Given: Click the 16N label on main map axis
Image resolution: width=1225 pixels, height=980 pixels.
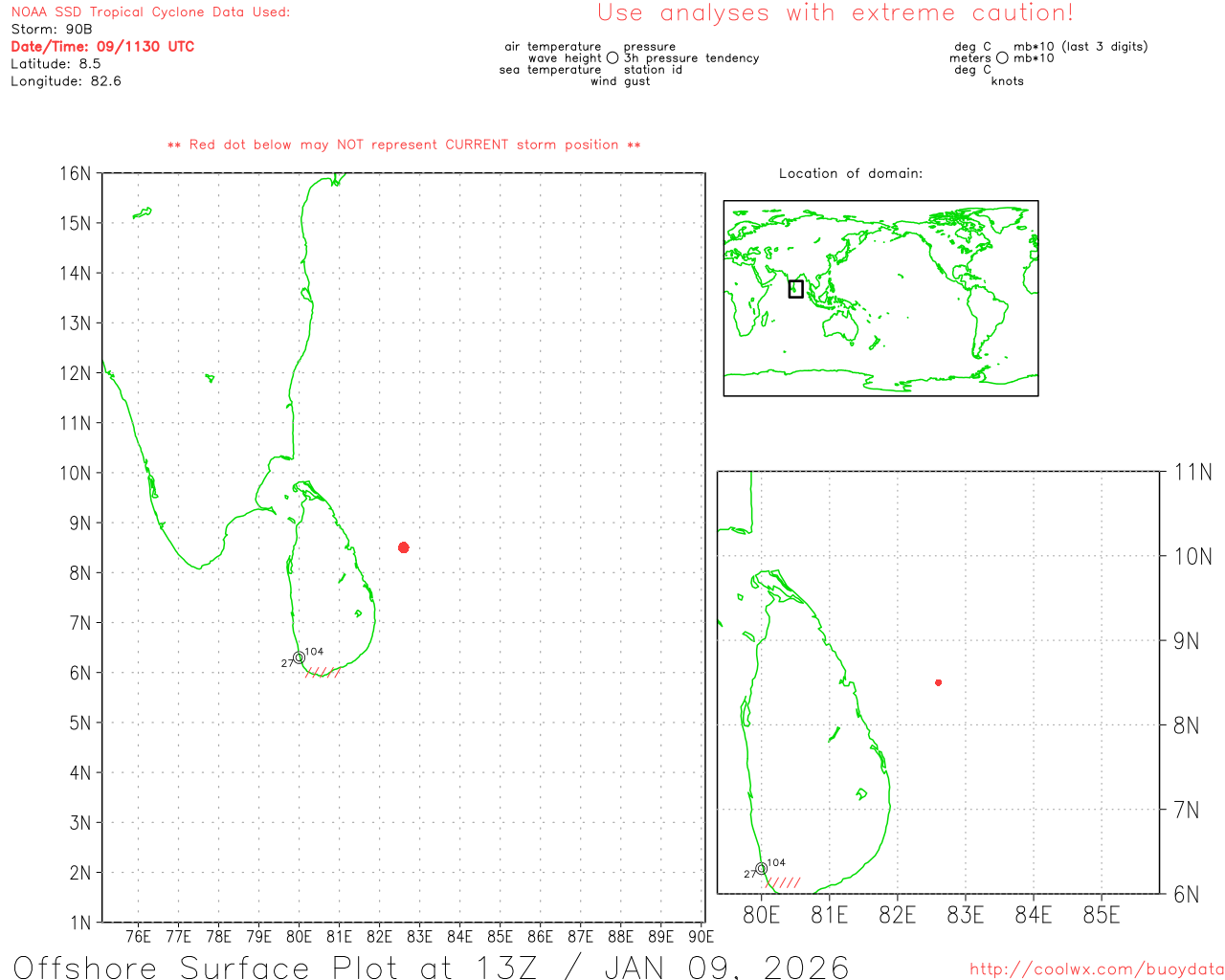Looking at the screenshot, I should [x=75, y=174].
